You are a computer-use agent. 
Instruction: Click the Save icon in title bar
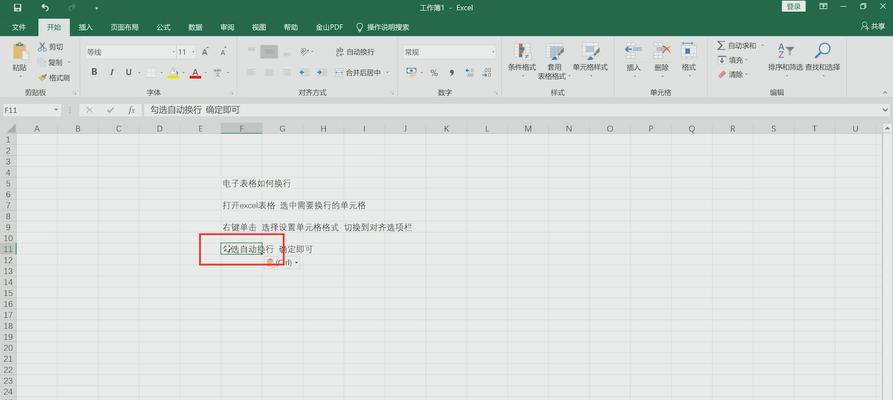point(18,7)
